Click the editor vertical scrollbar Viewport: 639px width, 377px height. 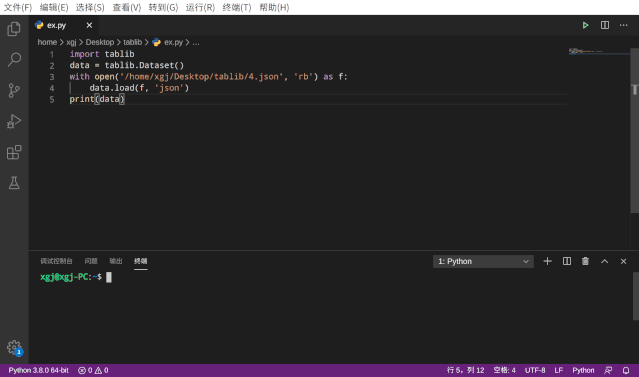(x=635, y=130)
